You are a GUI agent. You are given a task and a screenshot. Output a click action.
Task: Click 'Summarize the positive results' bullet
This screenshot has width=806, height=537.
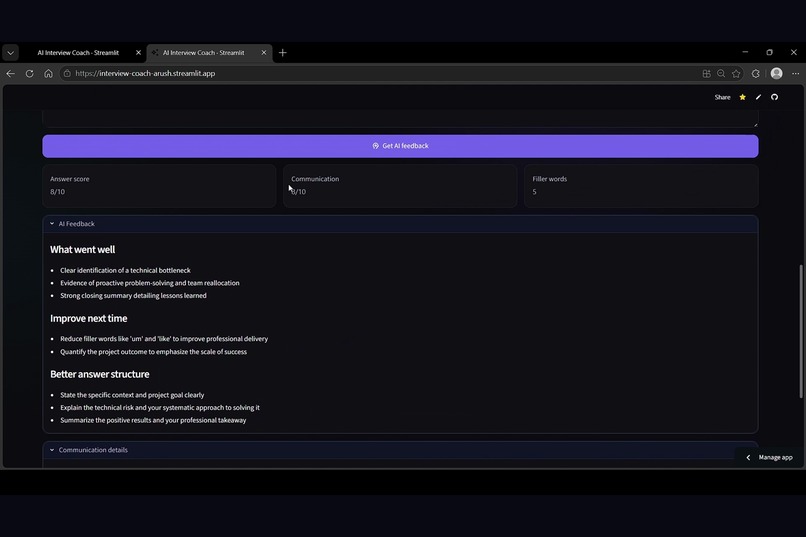click(x=153, y=420)
